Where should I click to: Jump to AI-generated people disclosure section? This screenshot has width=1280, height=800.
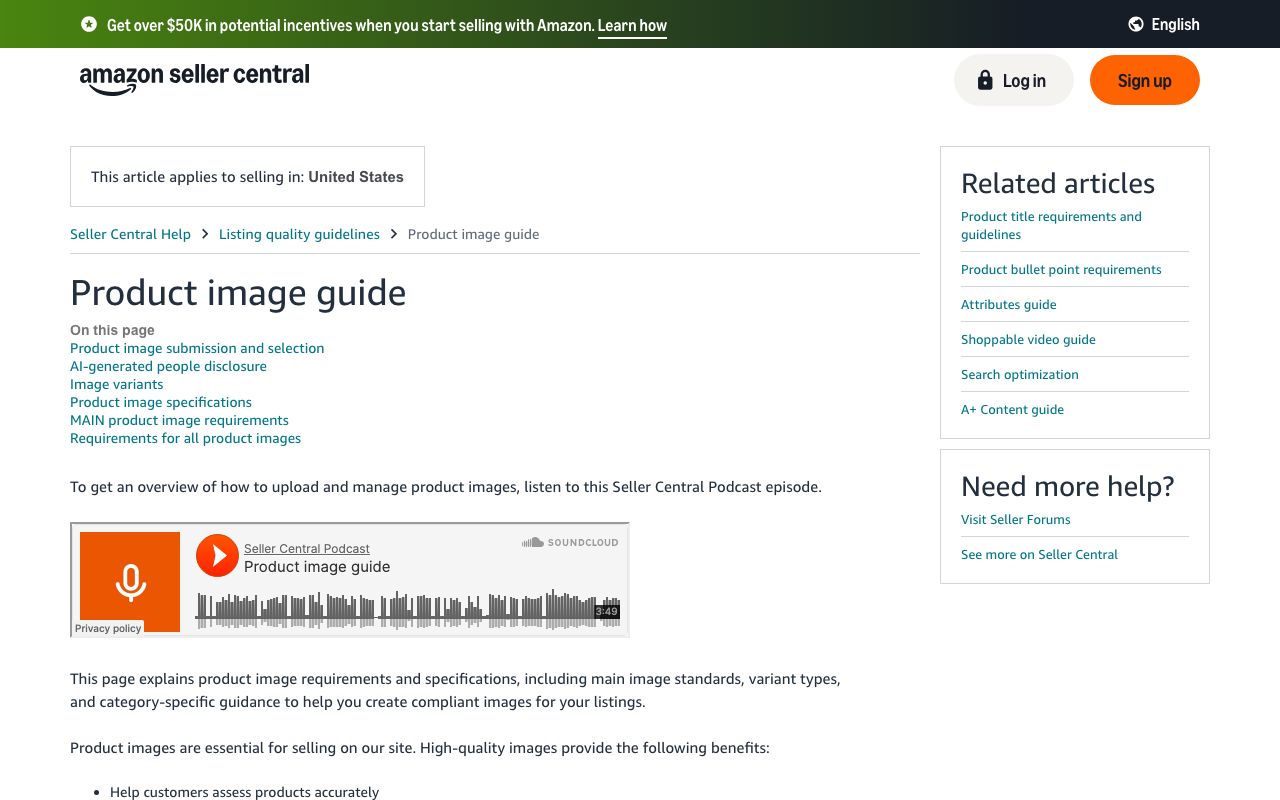point(168,366)
